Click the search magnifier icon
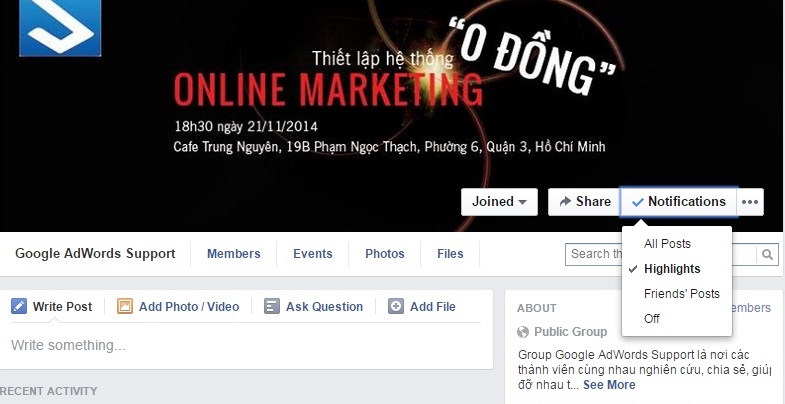 tap(766, 254)
